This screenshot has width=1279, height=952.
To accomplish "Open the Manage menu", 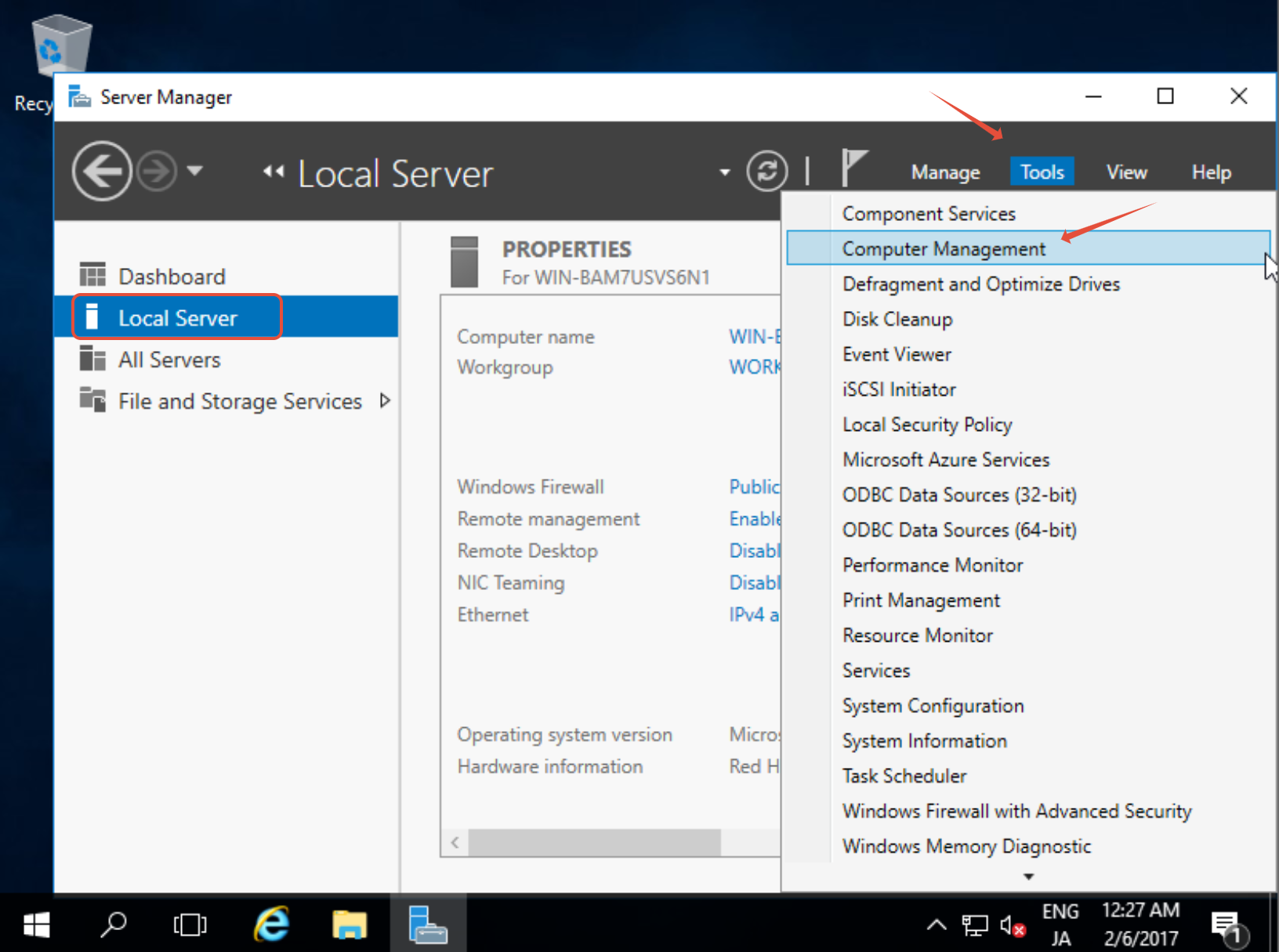I will coord(944,172).
